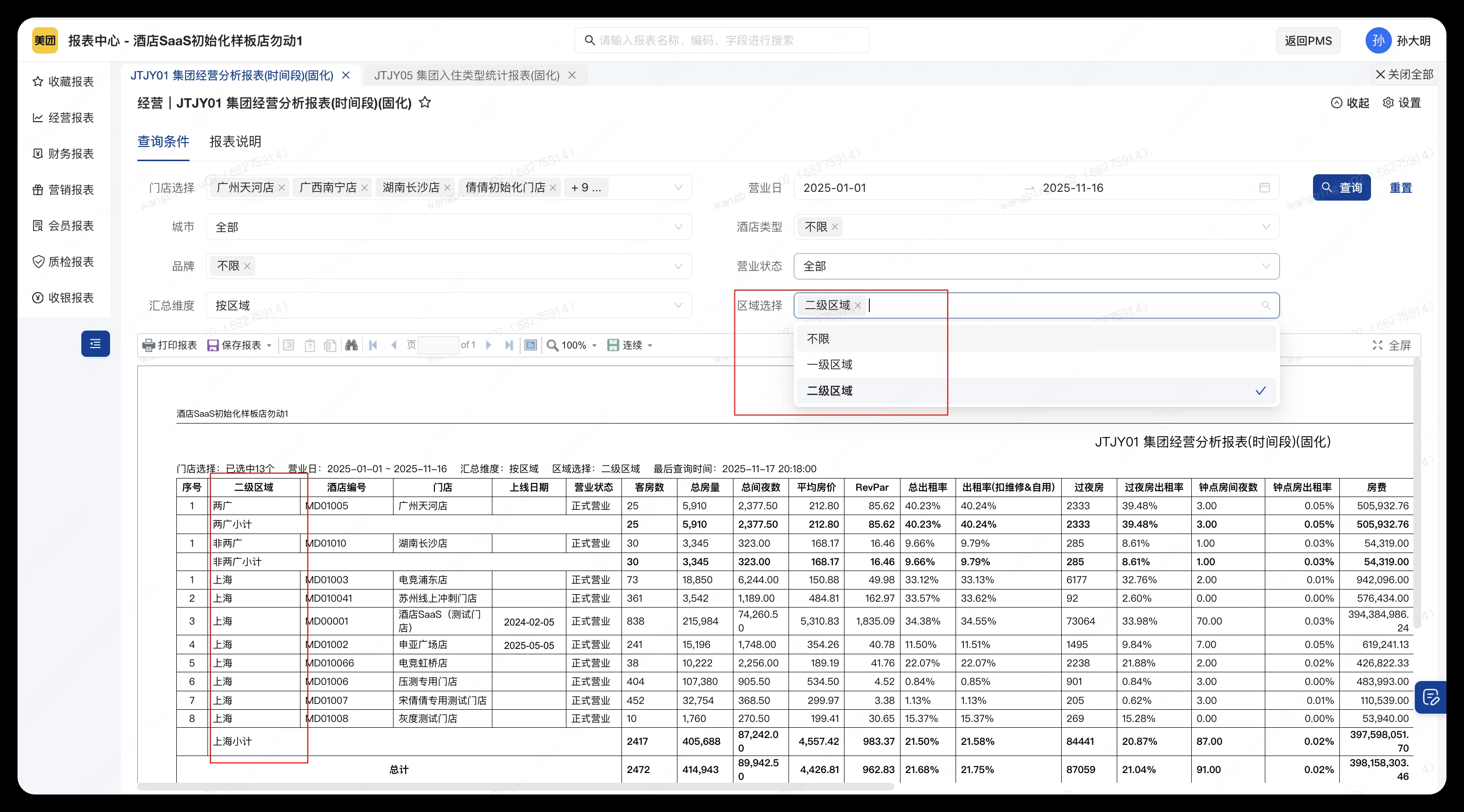Image resolution: width=1464 pixels, height=812 pixels.
Task: Collapse filters using the 收起 icon
Action: [x=1337, y=103]
